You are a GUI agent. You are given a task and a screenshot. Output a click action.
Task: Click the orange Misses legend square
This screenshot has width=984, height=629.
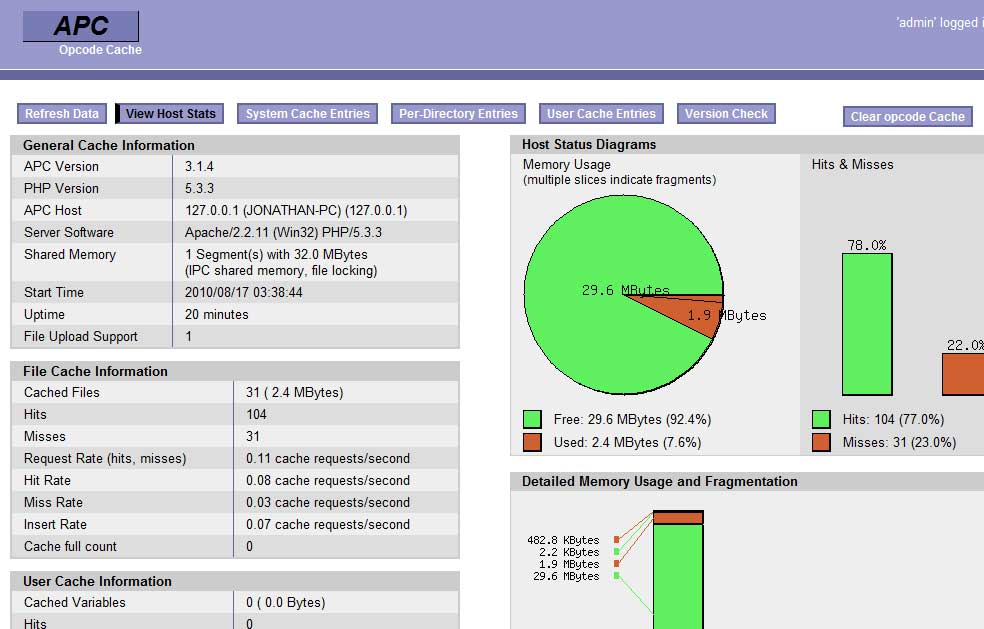824,441
